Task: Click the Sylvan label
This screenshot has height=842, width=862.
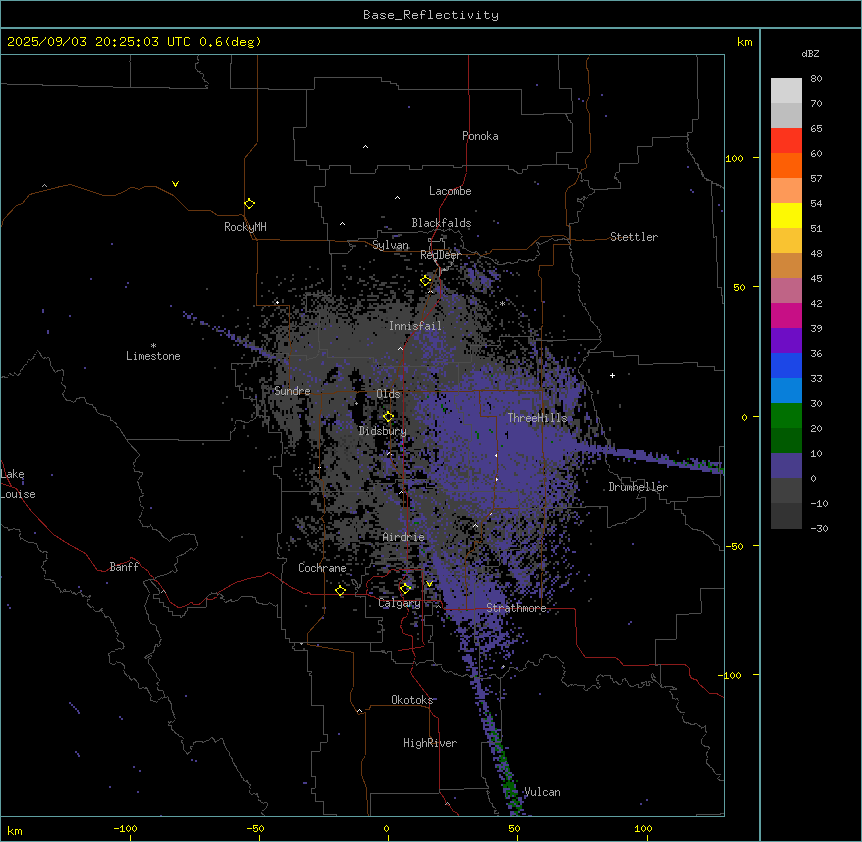Action: tap(390, 245)
